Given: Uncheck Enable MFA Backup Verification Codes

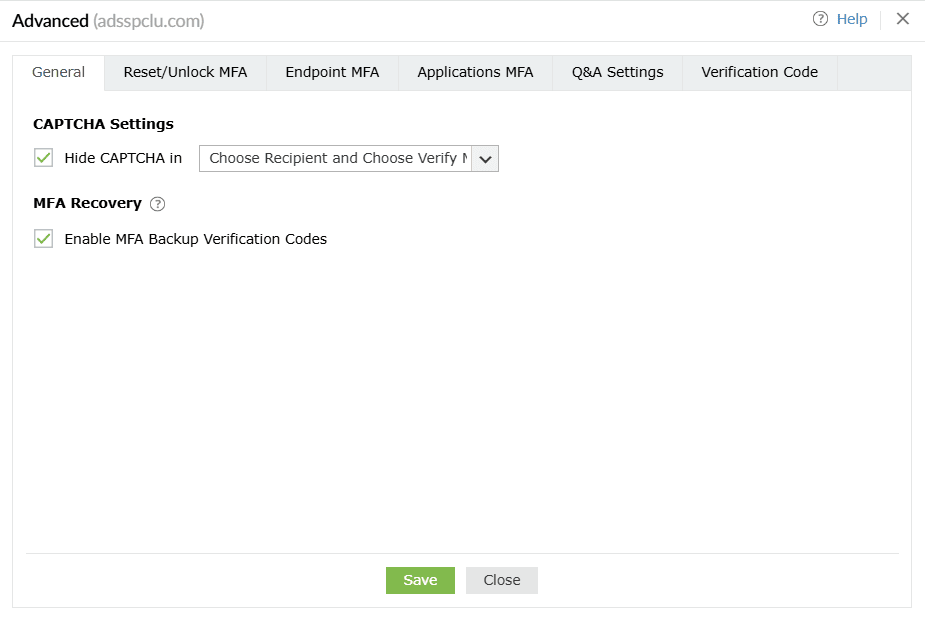Looking at the screenshot, I should click(x=43, y=239).
